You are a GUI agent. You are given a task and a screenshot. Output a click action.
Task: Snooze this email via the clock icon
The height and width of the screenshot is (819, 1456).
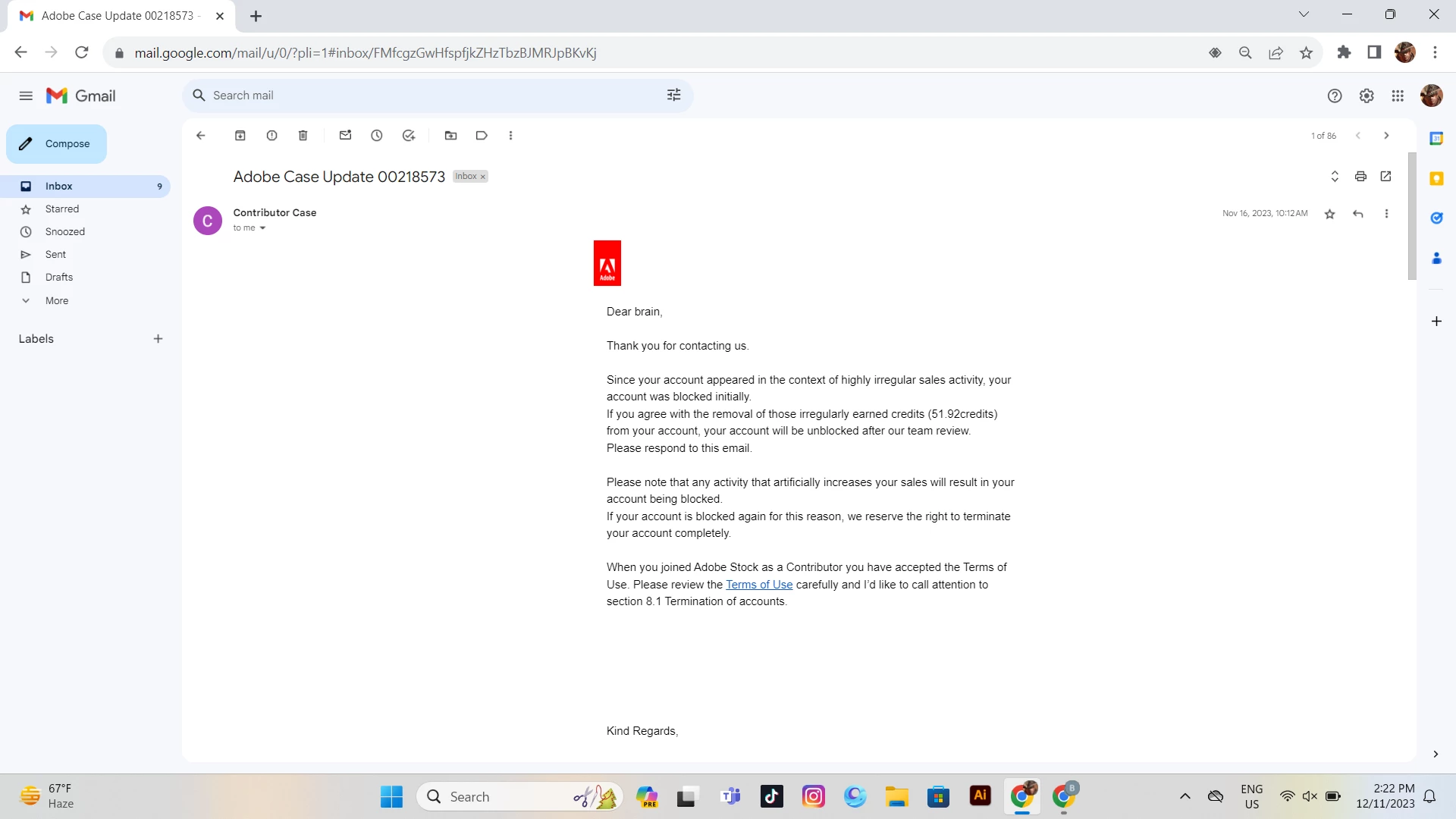(x=377, y=136)
